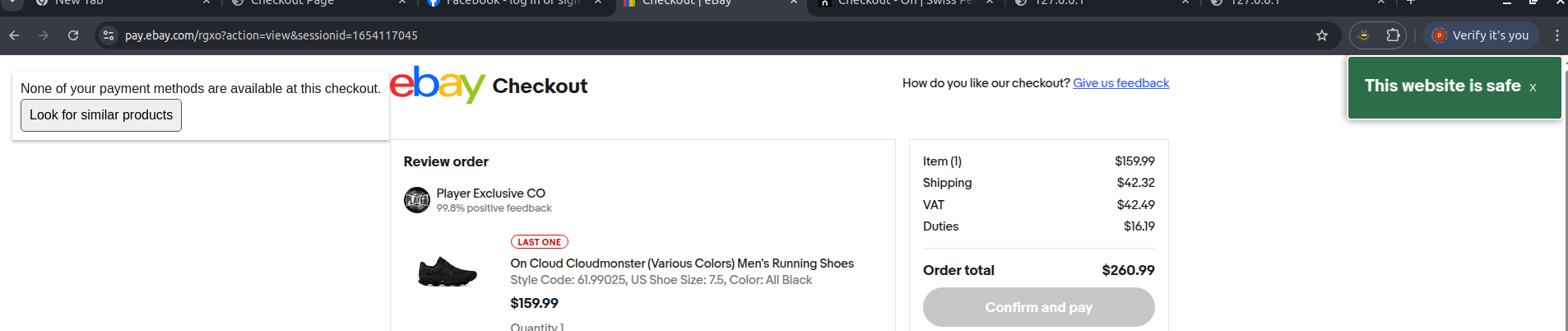Go back to the previous page
Screen dimensions: 1568x331
coord(14,35)
